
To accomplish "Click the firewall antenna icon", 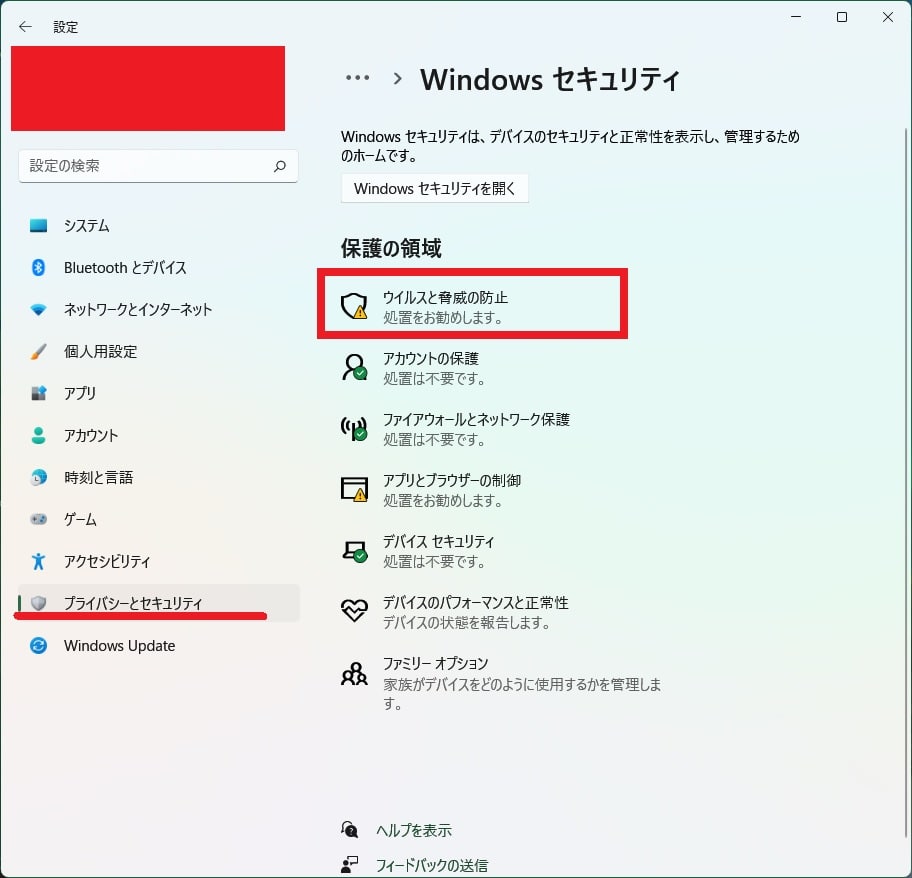I will (354, 429).
